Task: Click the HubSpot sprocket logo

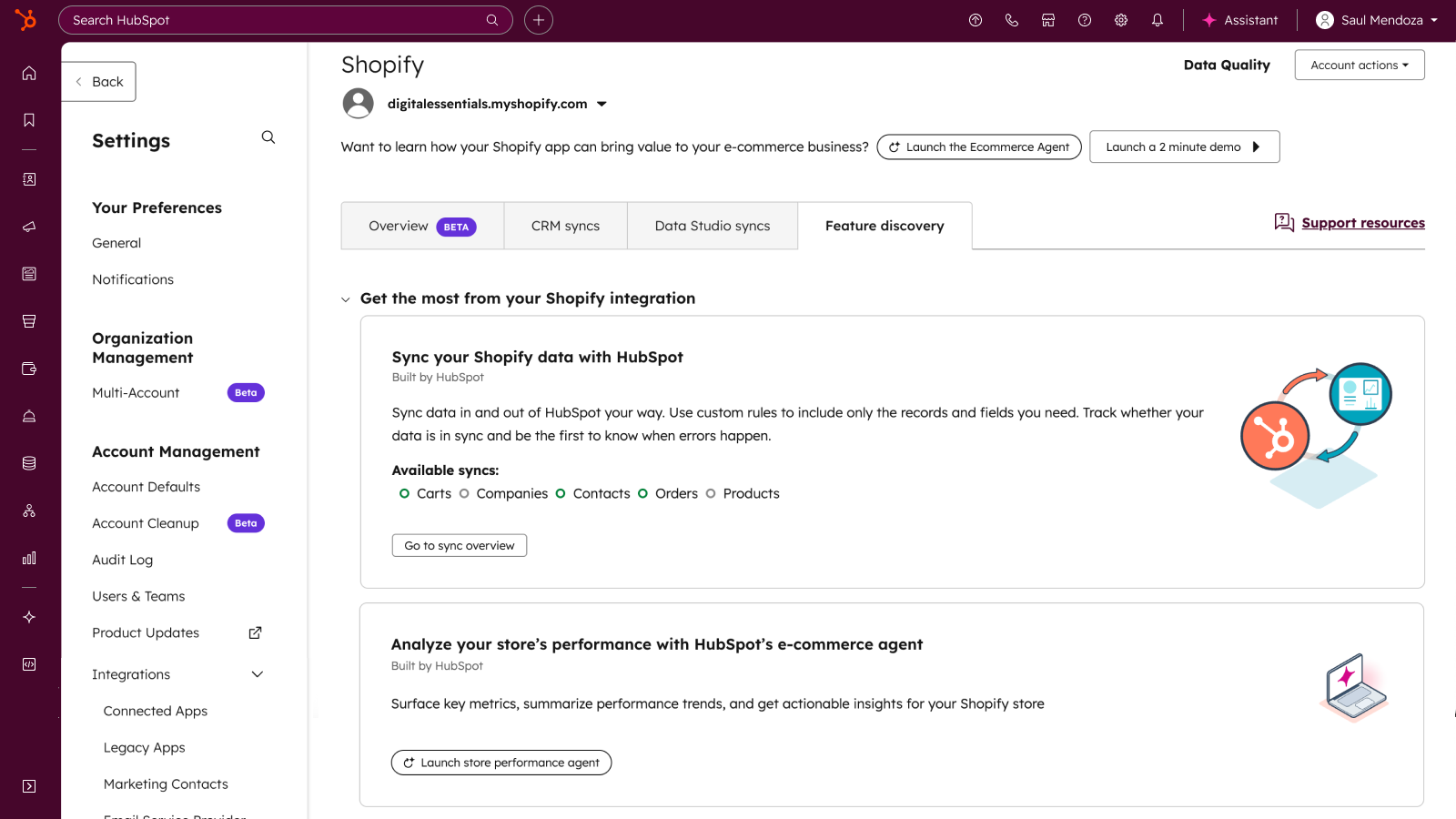Action: pos(25,19)
